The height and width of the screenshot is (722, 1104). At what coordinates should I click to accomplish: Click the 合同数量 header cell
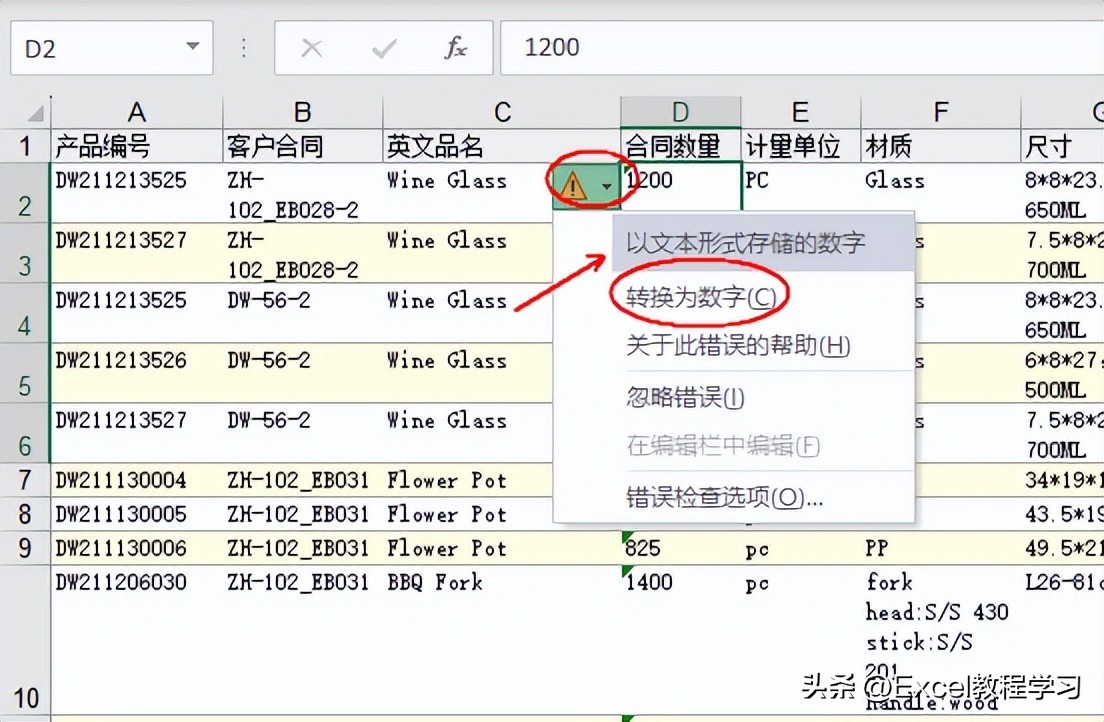pos(680,146)
